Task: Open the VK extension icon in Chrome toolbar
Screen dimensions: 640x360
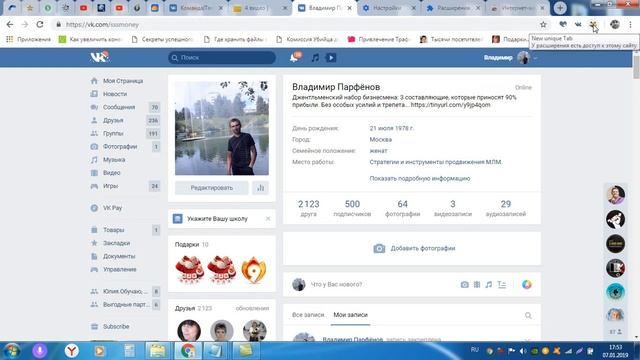Action: click(578, 24)
